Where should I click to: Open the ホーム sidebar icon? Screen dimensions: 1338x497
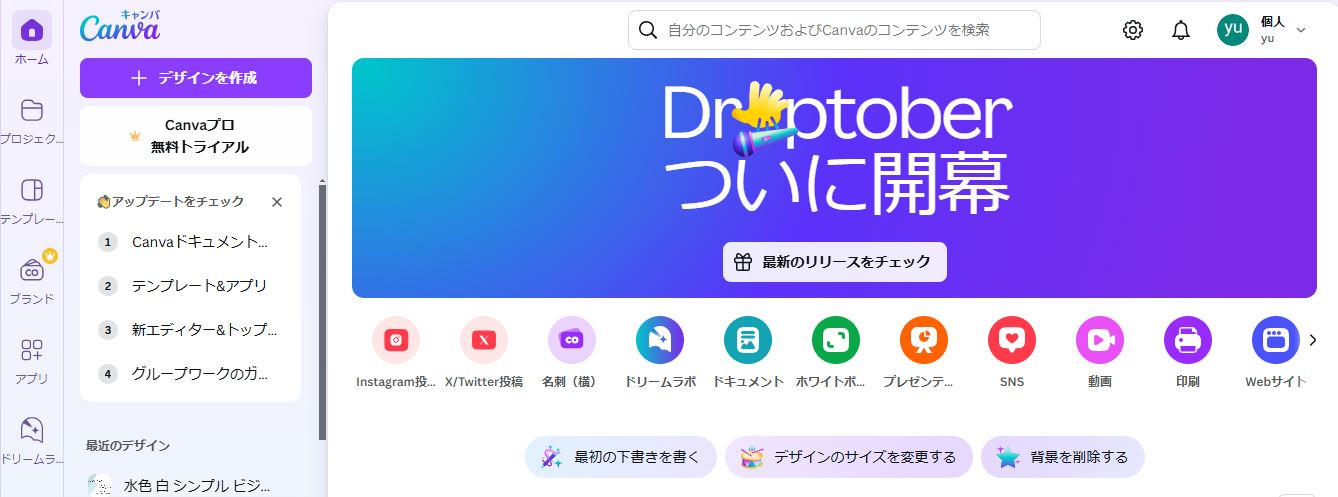32,31
